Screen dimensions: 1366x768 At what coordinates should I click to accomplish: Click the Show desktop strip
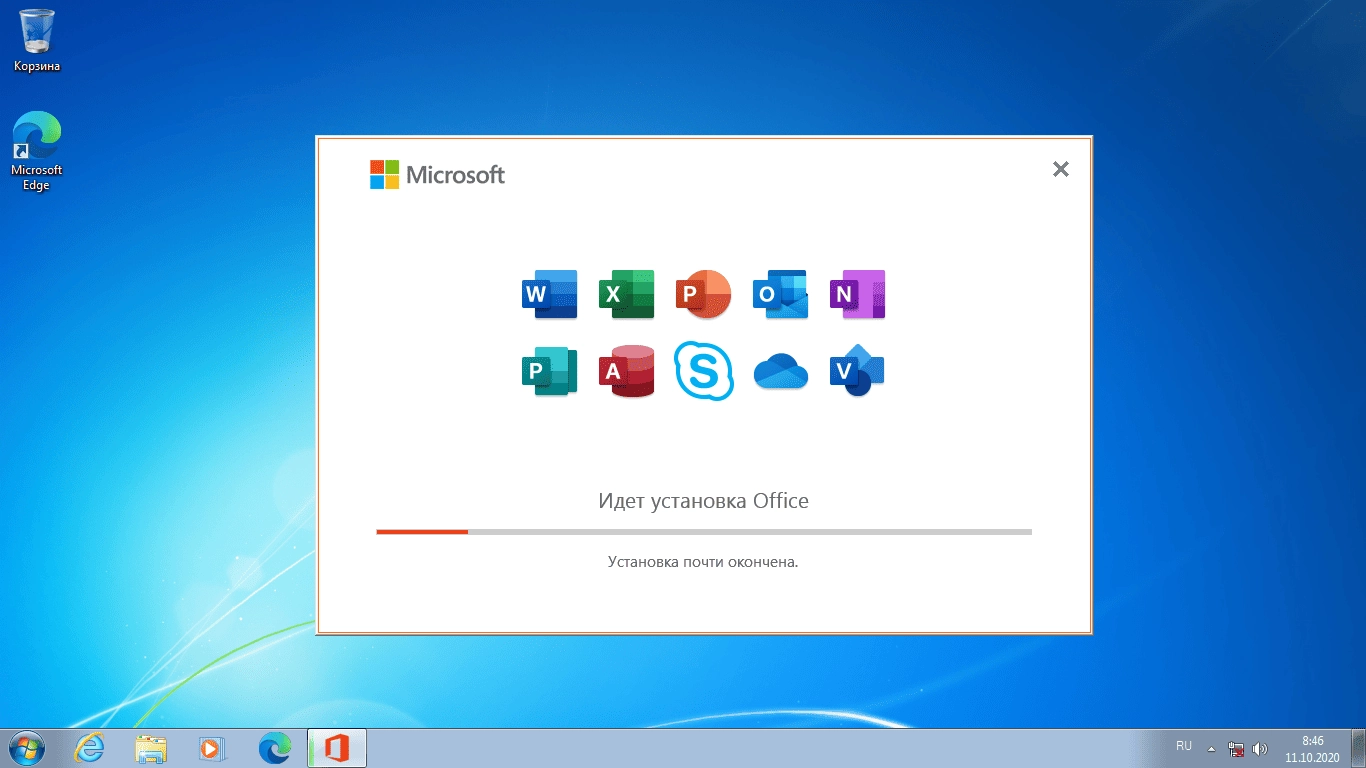(x=1358, y=748)
